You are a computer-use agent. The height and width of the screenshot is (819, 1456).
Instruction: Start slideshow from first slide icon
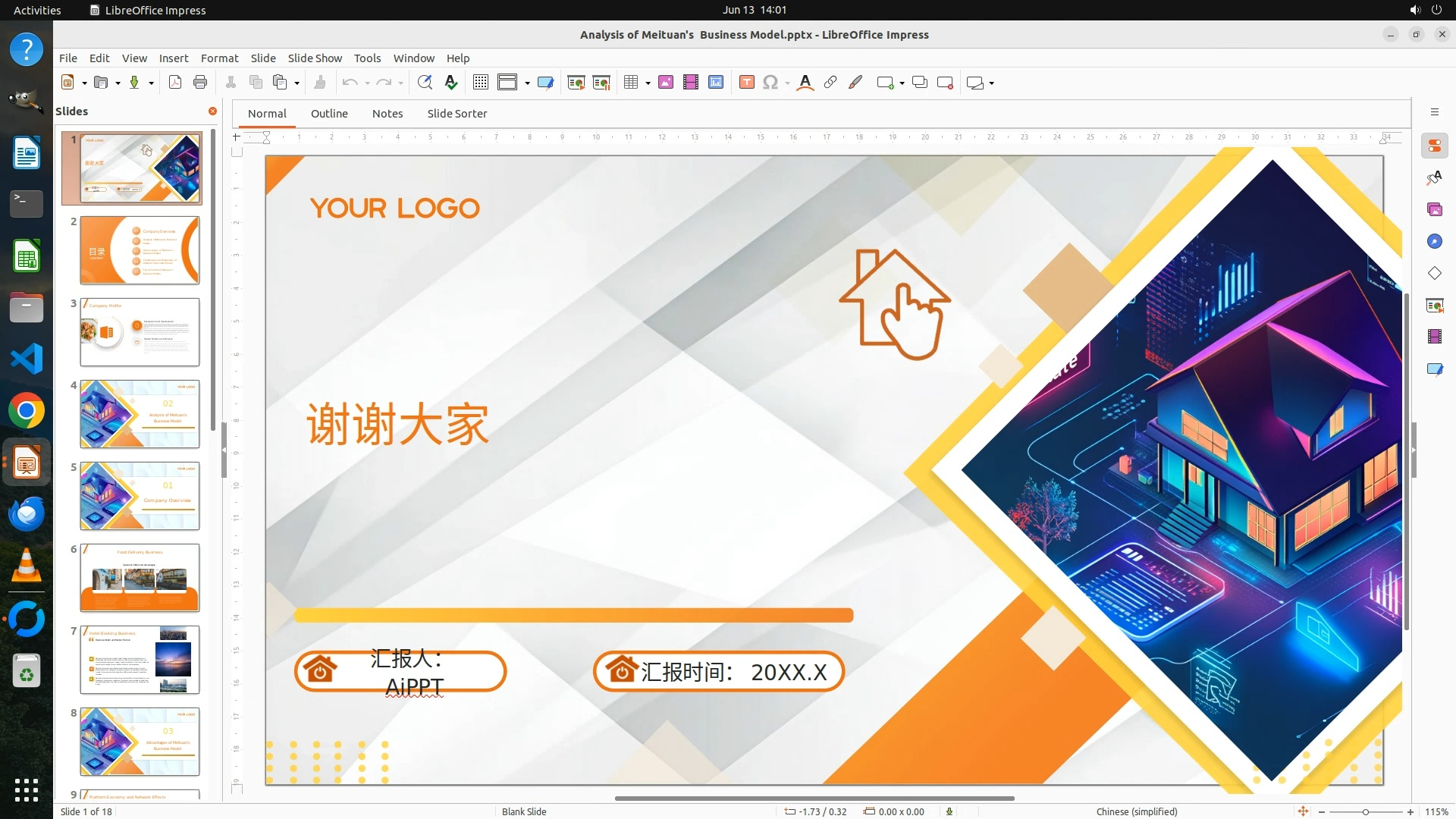(576, 83)
